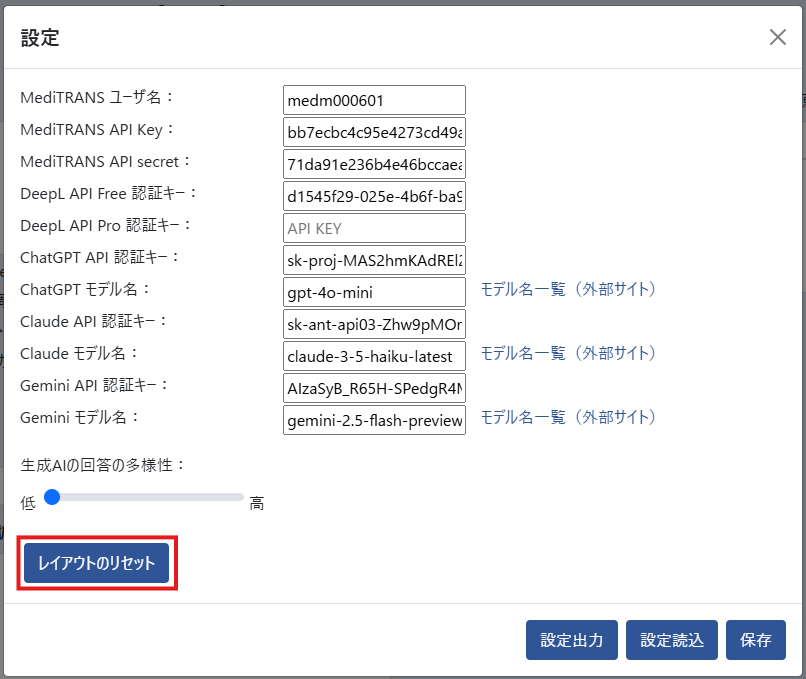Click the Gemini model name field
This screenshot has width=806, height=679.
tap(374, 420)
